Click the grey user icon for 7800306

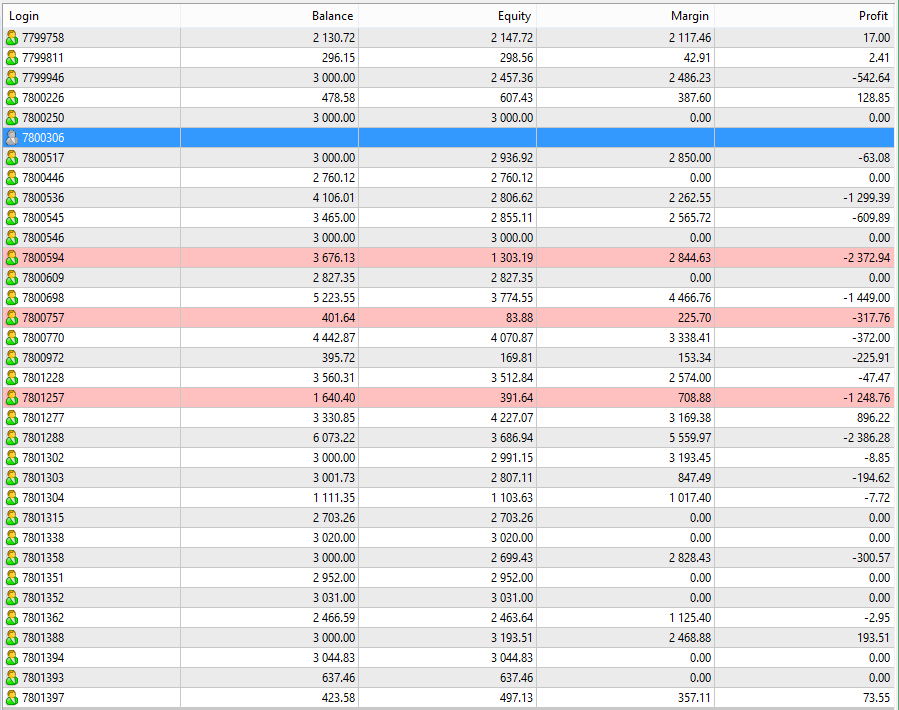tap(12, 138)
